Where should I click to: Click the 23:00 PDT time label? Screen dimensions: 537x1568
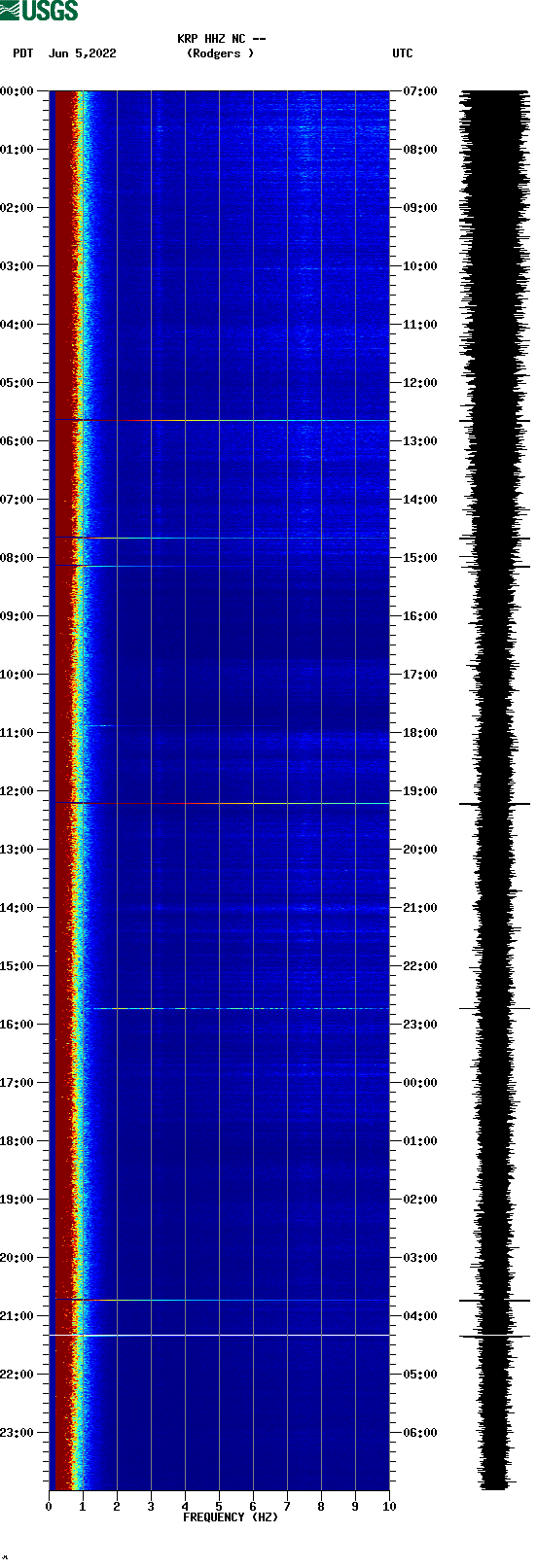(18, 1433)
